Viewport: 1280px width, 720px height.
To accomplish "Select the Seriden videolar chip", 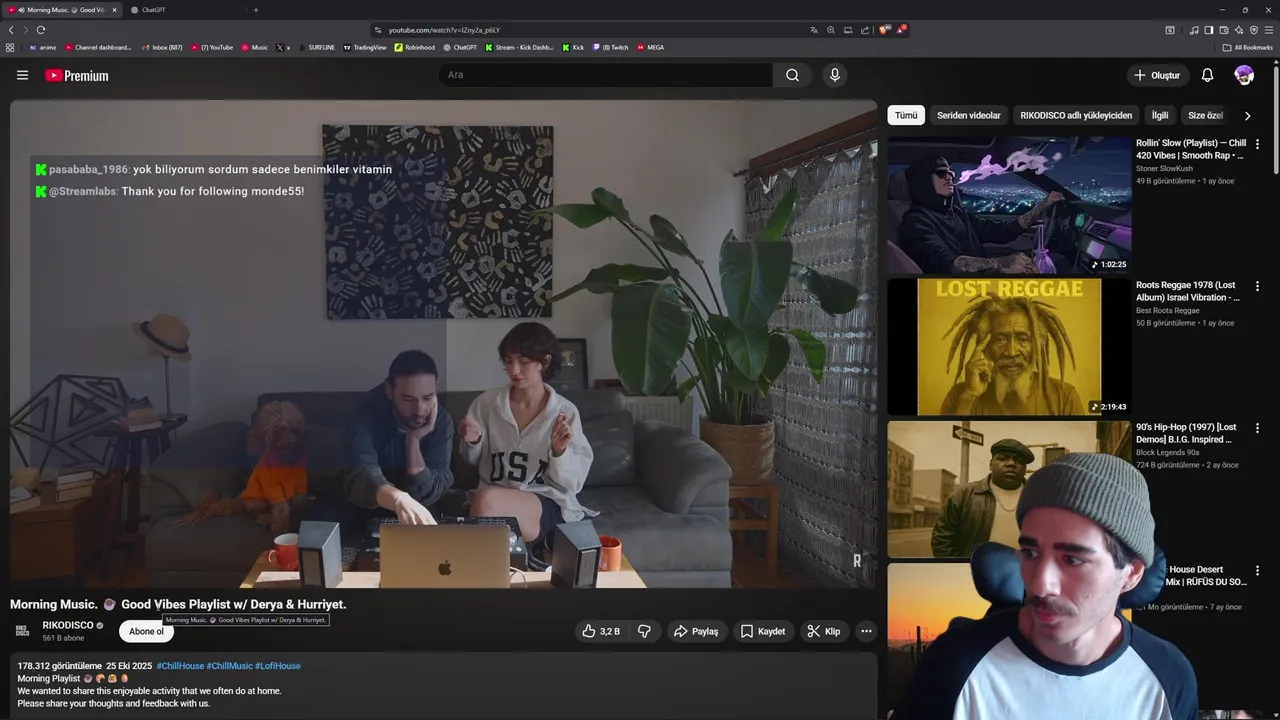I will coord(969,115).
